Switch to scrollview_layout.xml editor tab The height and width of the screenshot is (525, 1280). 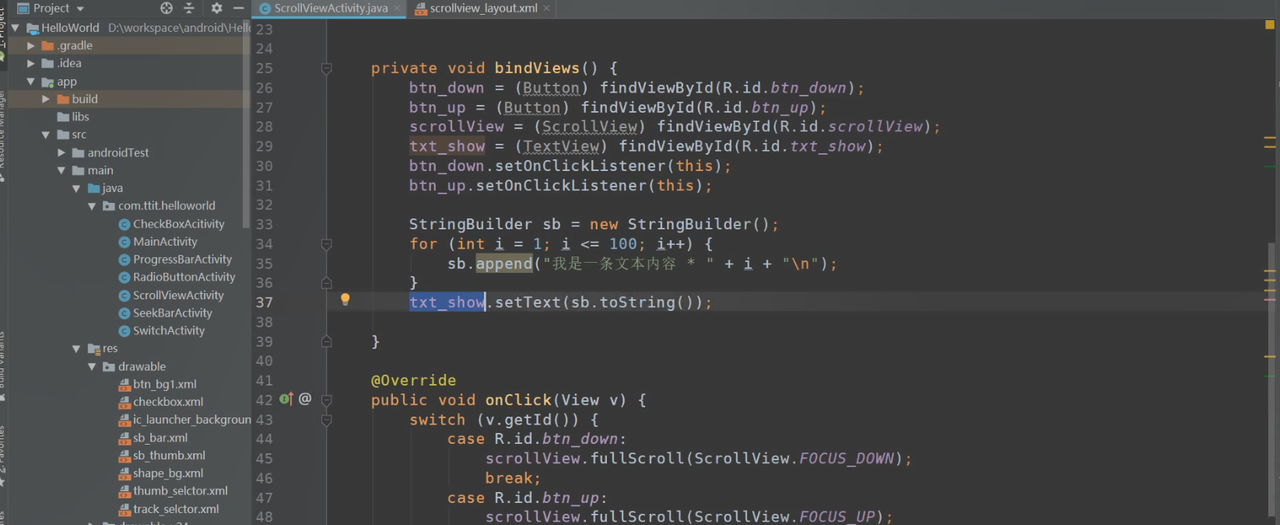click(483, 8)
